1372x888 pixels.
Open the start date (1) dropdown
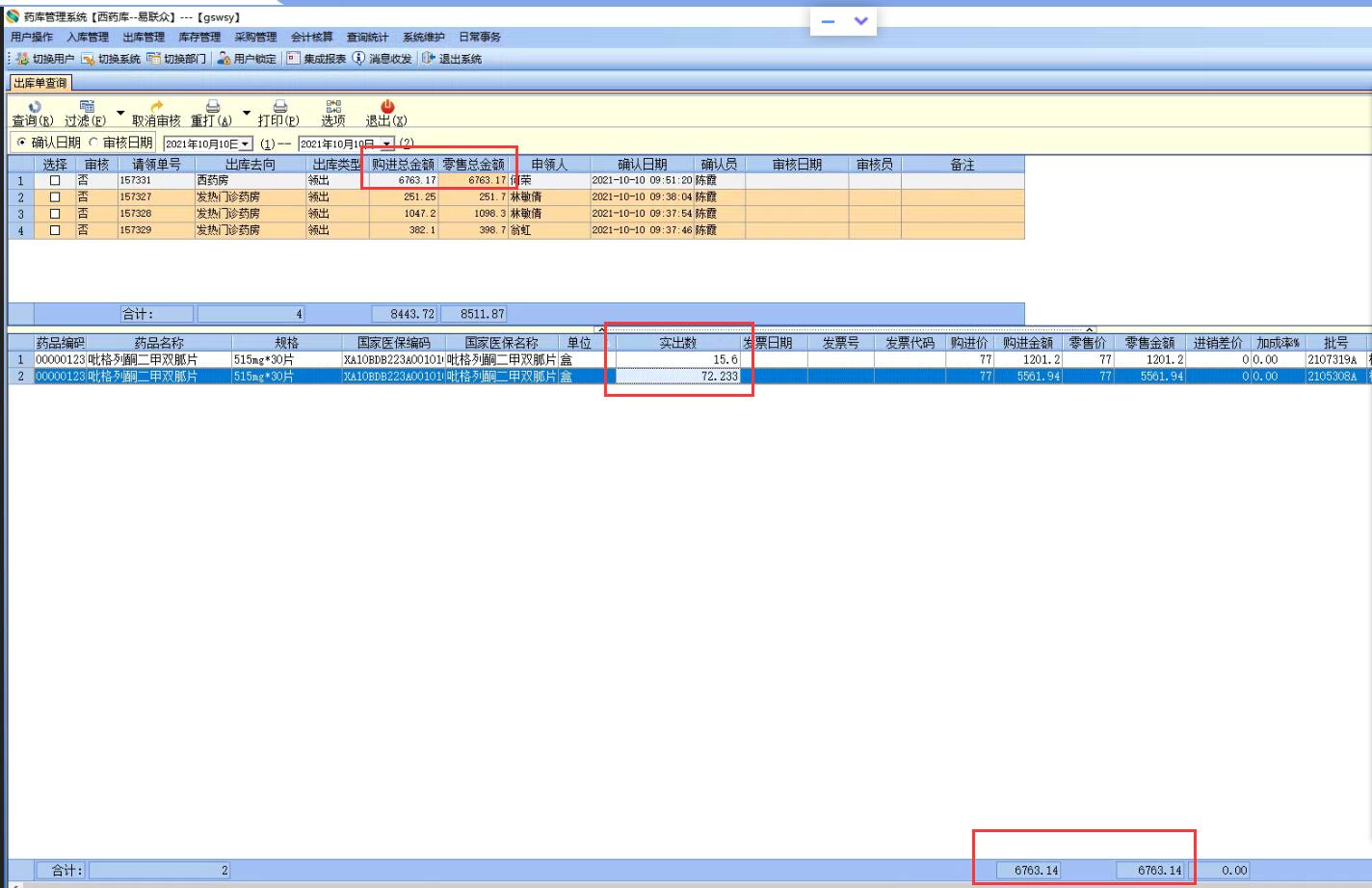(x=246, y=144)
